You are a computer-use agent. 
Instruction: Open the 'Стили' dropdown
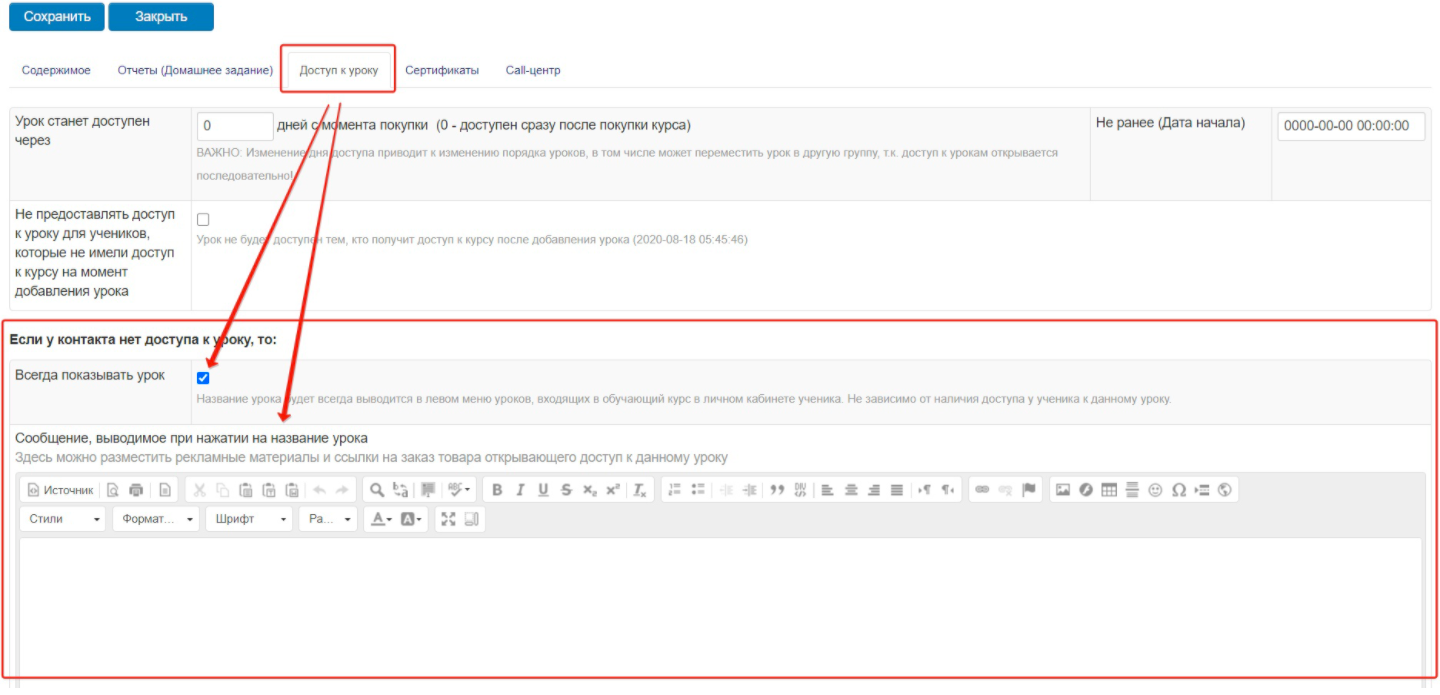[62, 519]
